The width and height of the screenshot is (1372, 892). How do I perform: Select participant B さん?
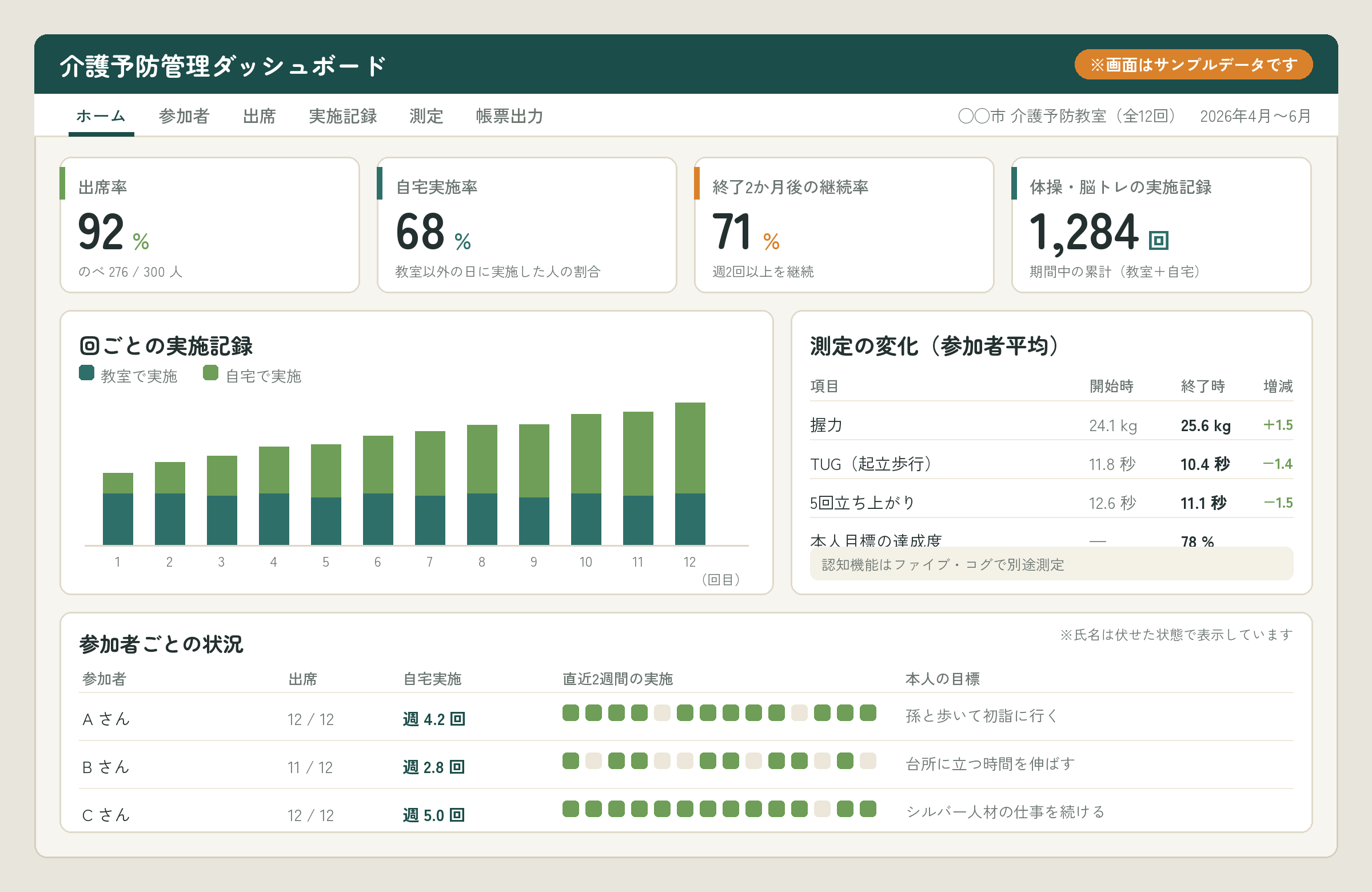click(x=106, y=767)
